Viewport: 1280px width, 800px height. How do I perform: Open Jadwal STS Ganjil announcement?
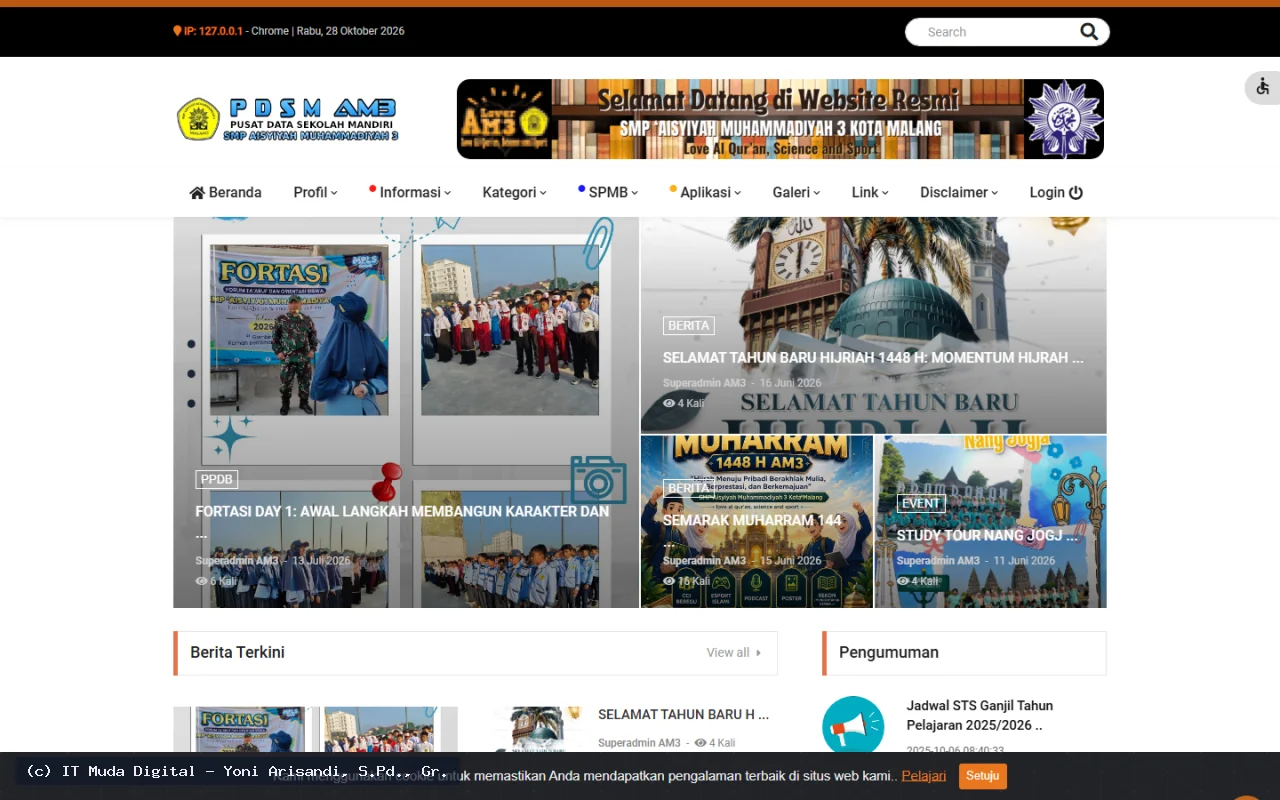pyautogui.click(x=980, y=715)
